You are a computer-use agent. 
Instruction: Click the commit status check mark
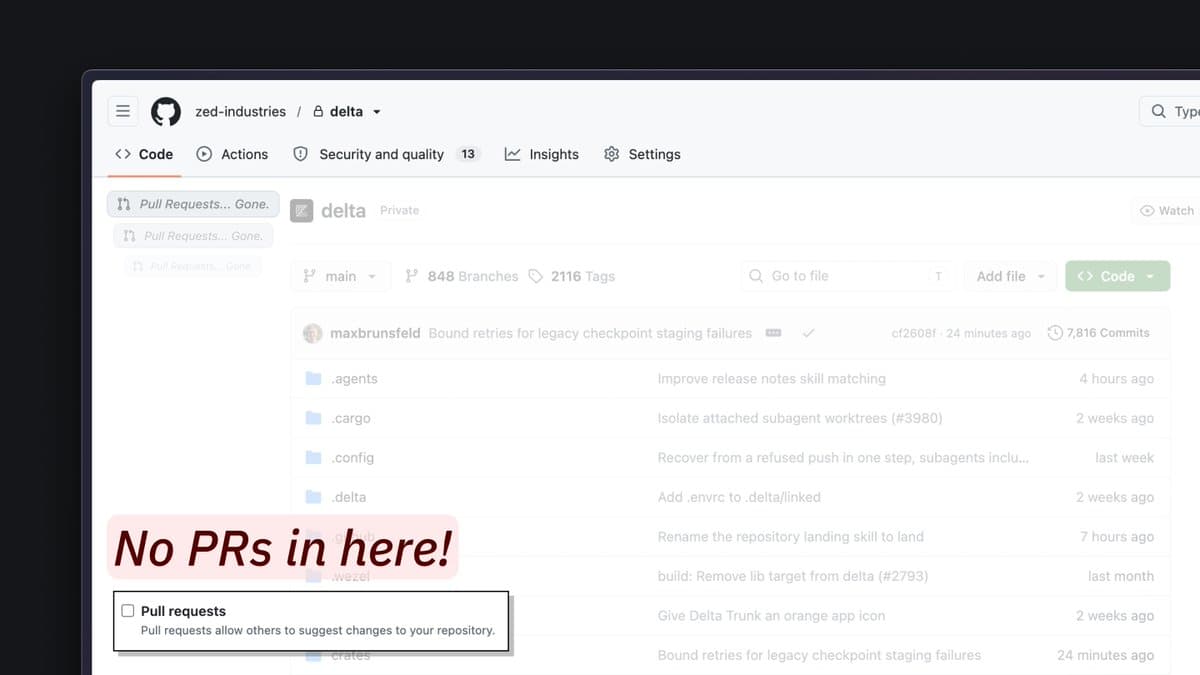pyautogui.click(x=808, y=333)
